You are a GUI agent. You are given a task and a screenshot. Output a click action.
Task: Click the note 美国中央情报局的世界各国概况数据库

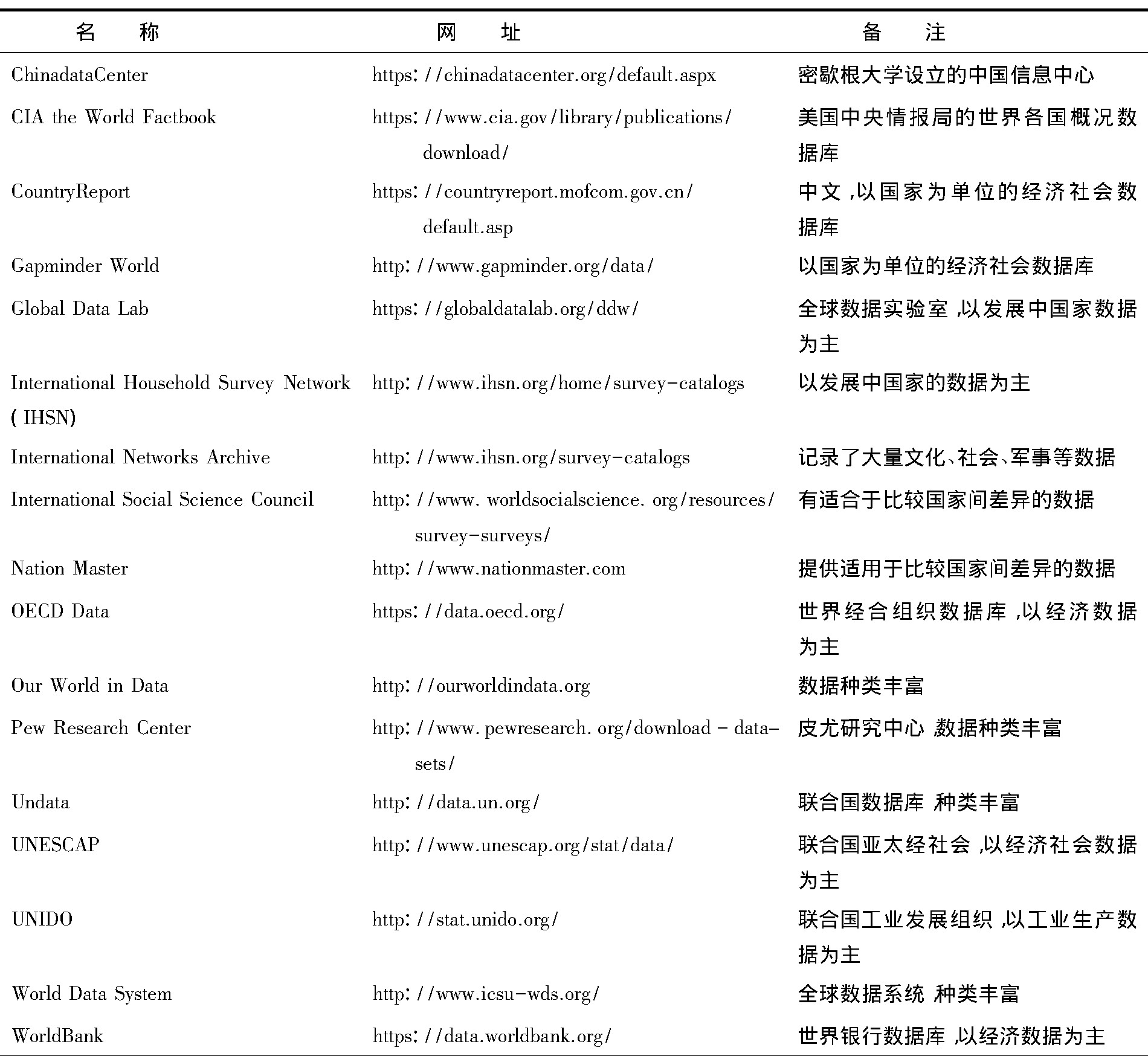(x=967, y=135)
